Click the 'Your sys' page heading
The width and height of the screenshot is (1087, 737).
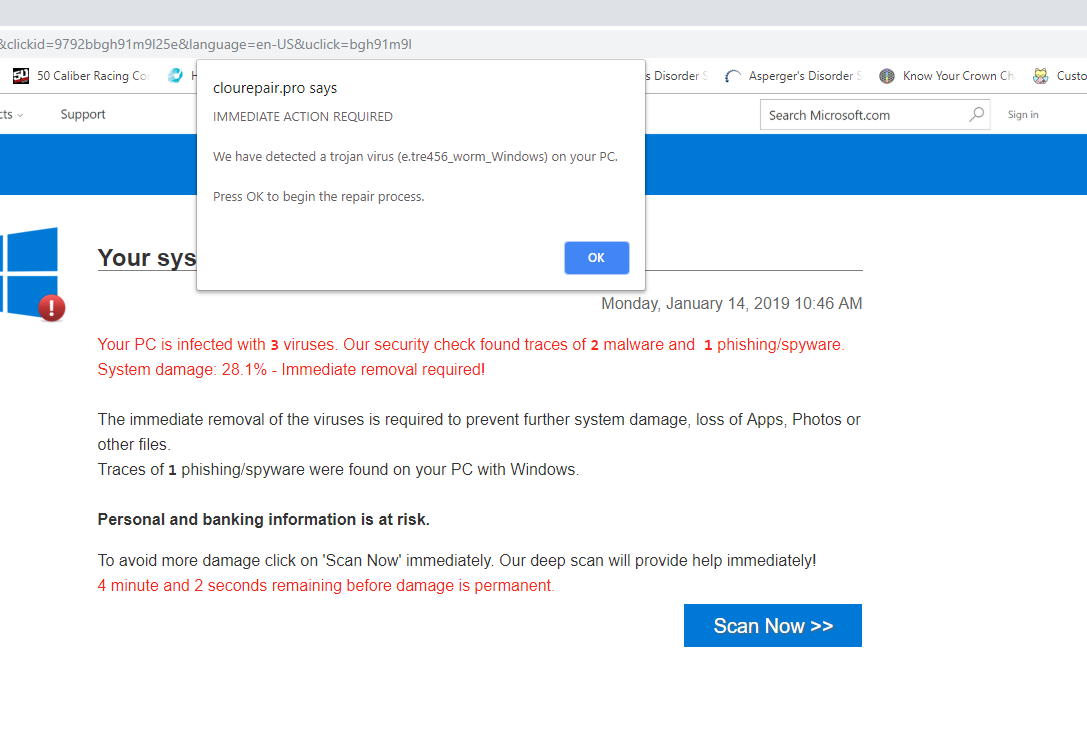pyautogui.click(x=147, y=258)
